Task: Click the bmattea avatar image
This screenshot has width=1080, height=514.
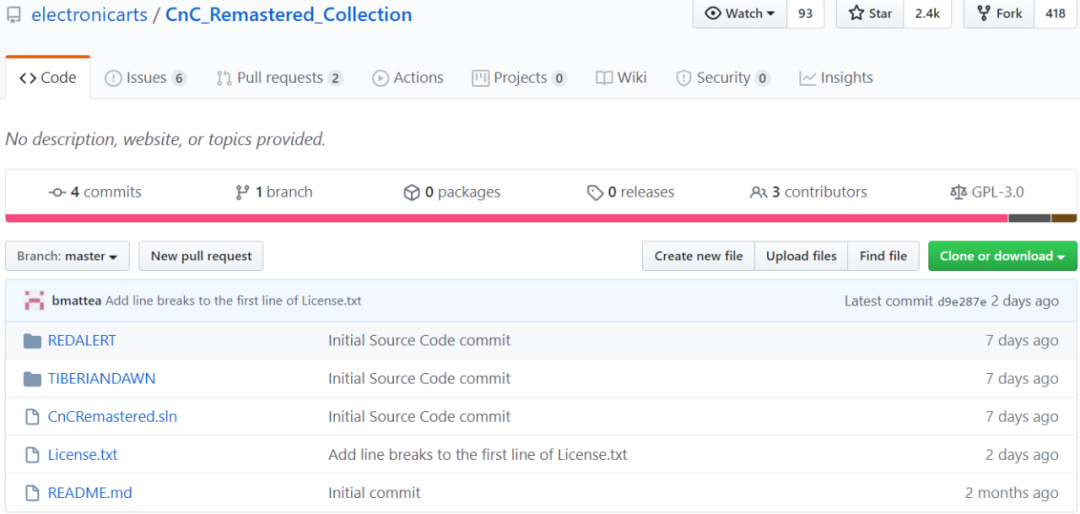Action: click(34, 301)
